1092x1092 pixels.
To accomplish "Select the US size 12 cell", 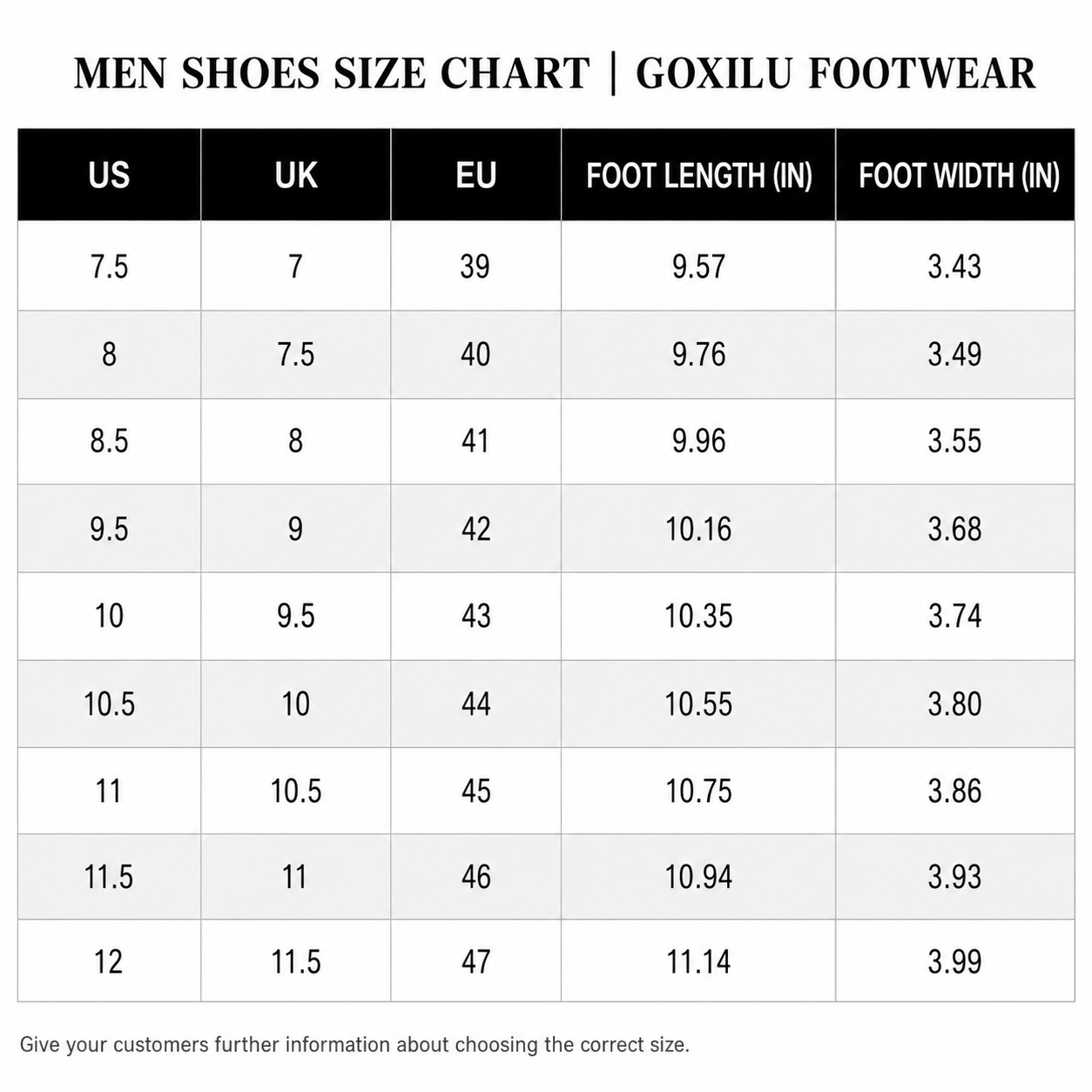I will tap(109, 961).
